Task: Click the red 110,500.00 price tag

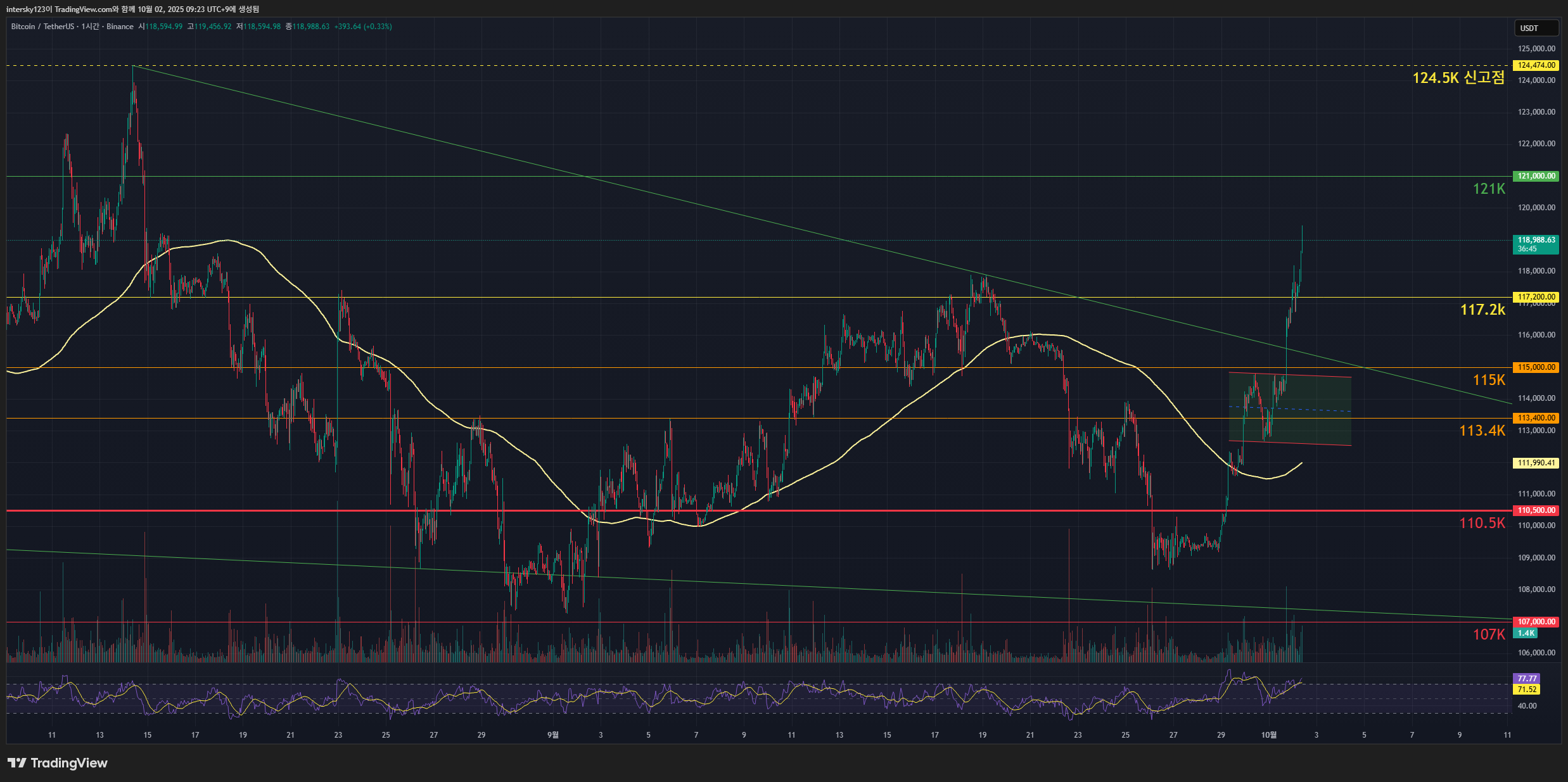Action: click(1536, 510)
